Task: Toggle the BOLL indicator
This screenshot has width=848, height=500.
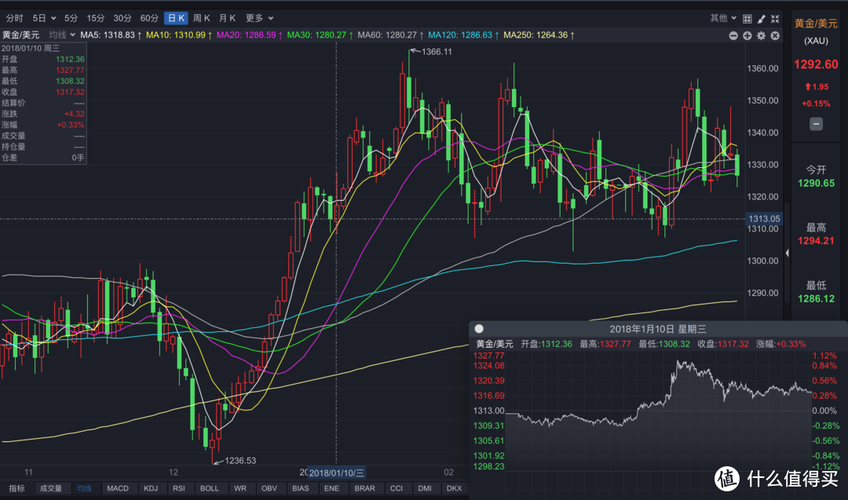Action: pos(209,488)
